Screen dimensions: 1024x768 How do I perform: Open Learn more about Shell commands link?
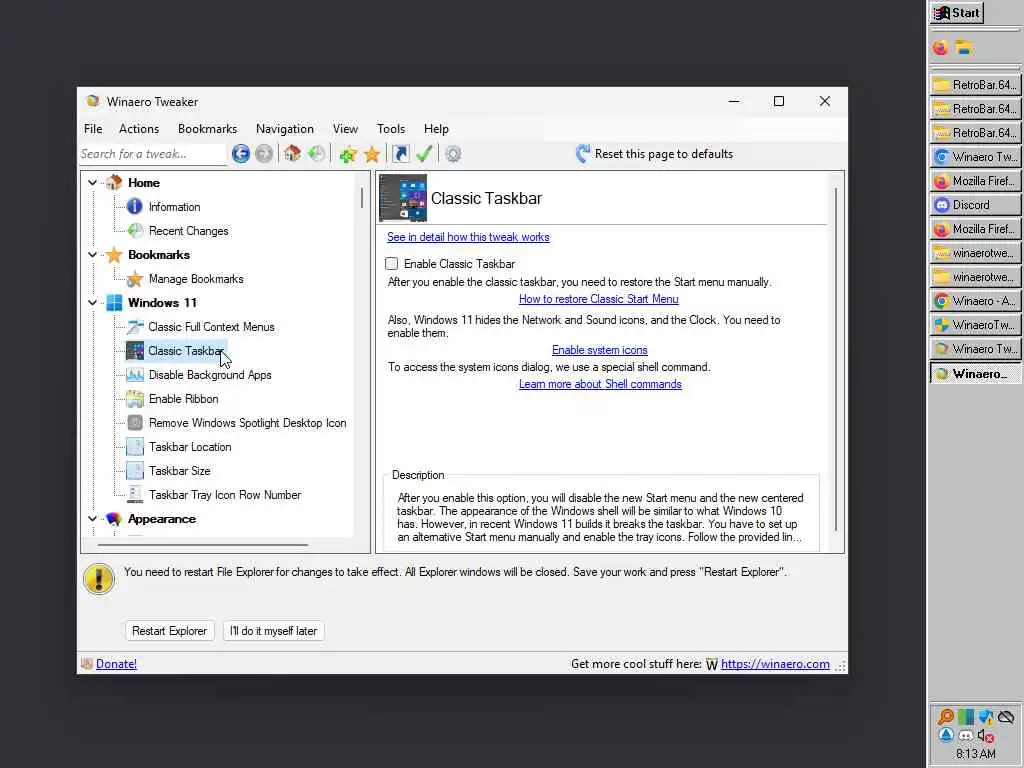(600, 384)
